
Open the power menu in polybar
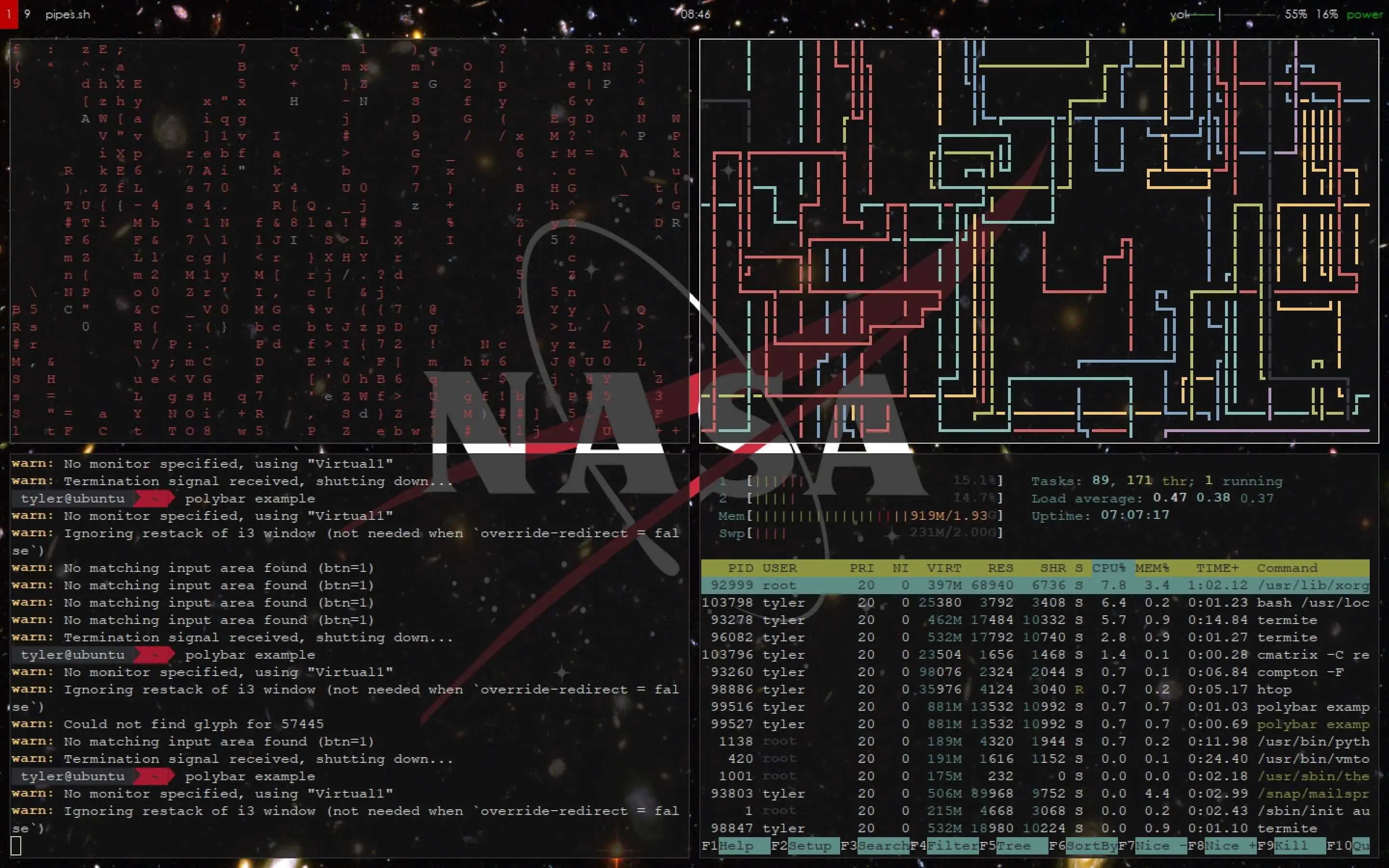pyautogui.click(x=1364, y=14)
